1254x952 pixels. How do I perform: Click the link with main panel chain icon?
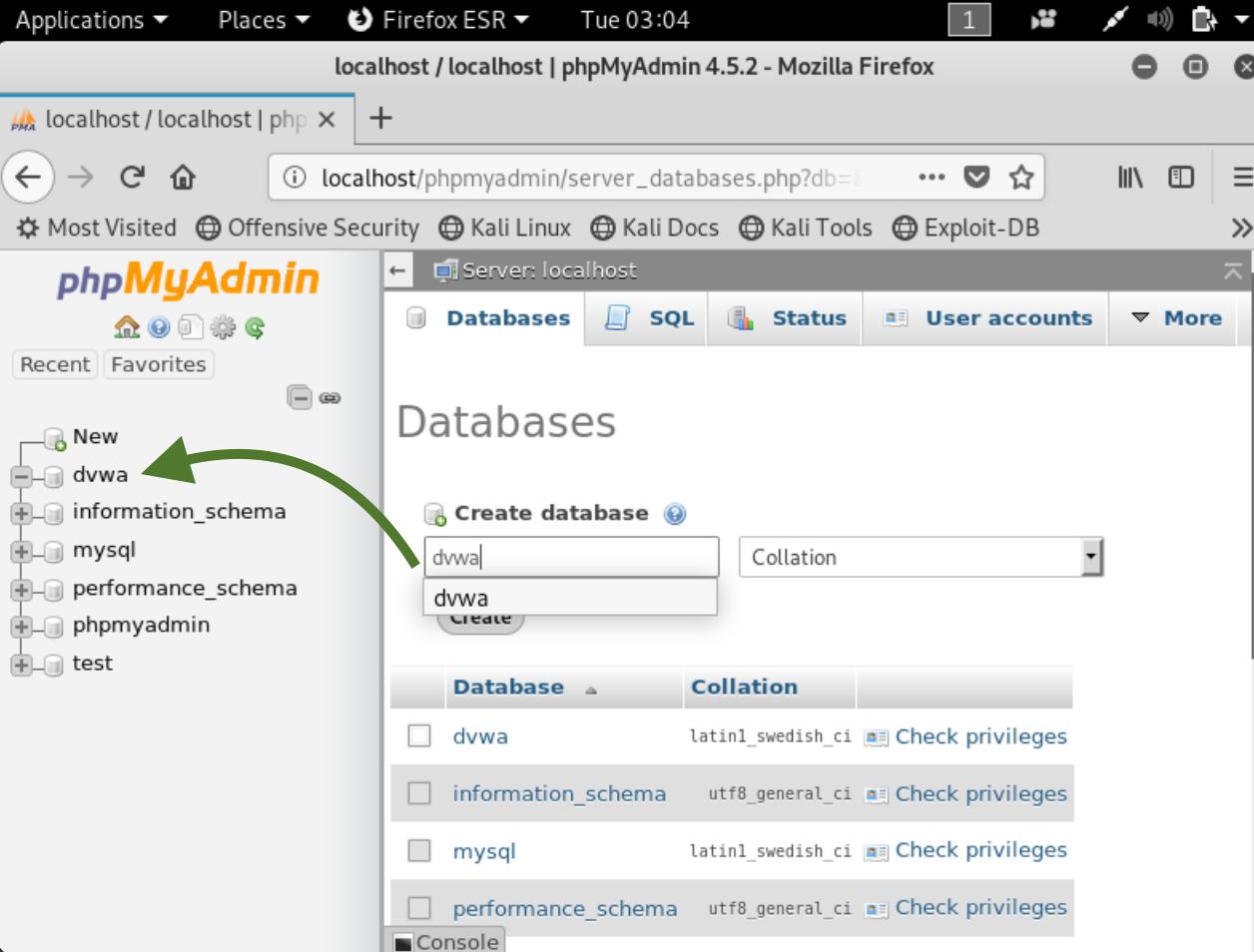coord(329,398)
